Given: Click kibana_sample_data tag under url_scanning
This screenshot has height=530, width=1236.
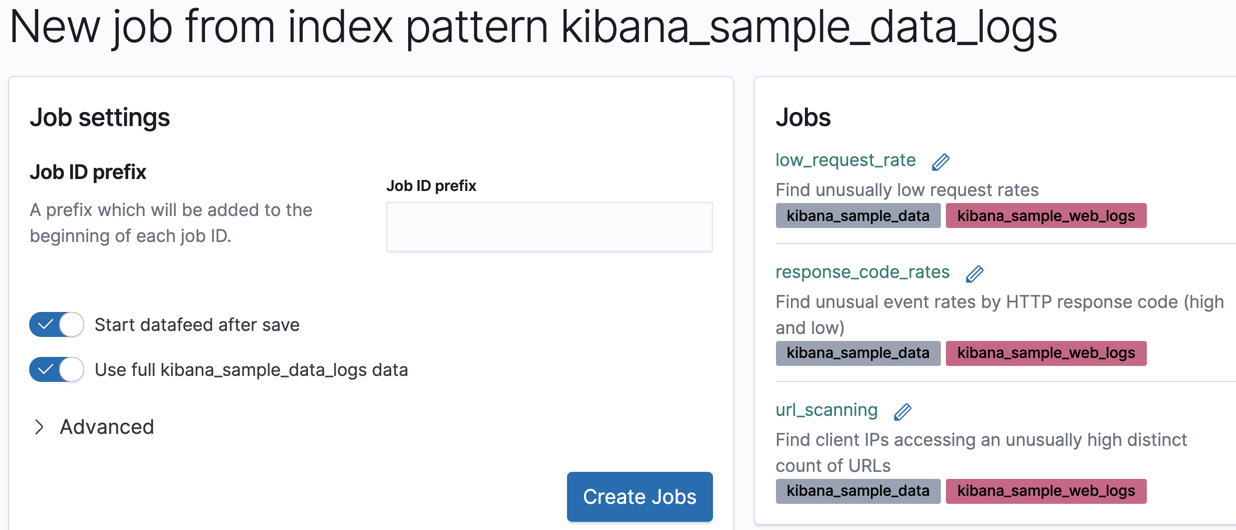Looking at the screenshot, I should click(x=857, y=491).
